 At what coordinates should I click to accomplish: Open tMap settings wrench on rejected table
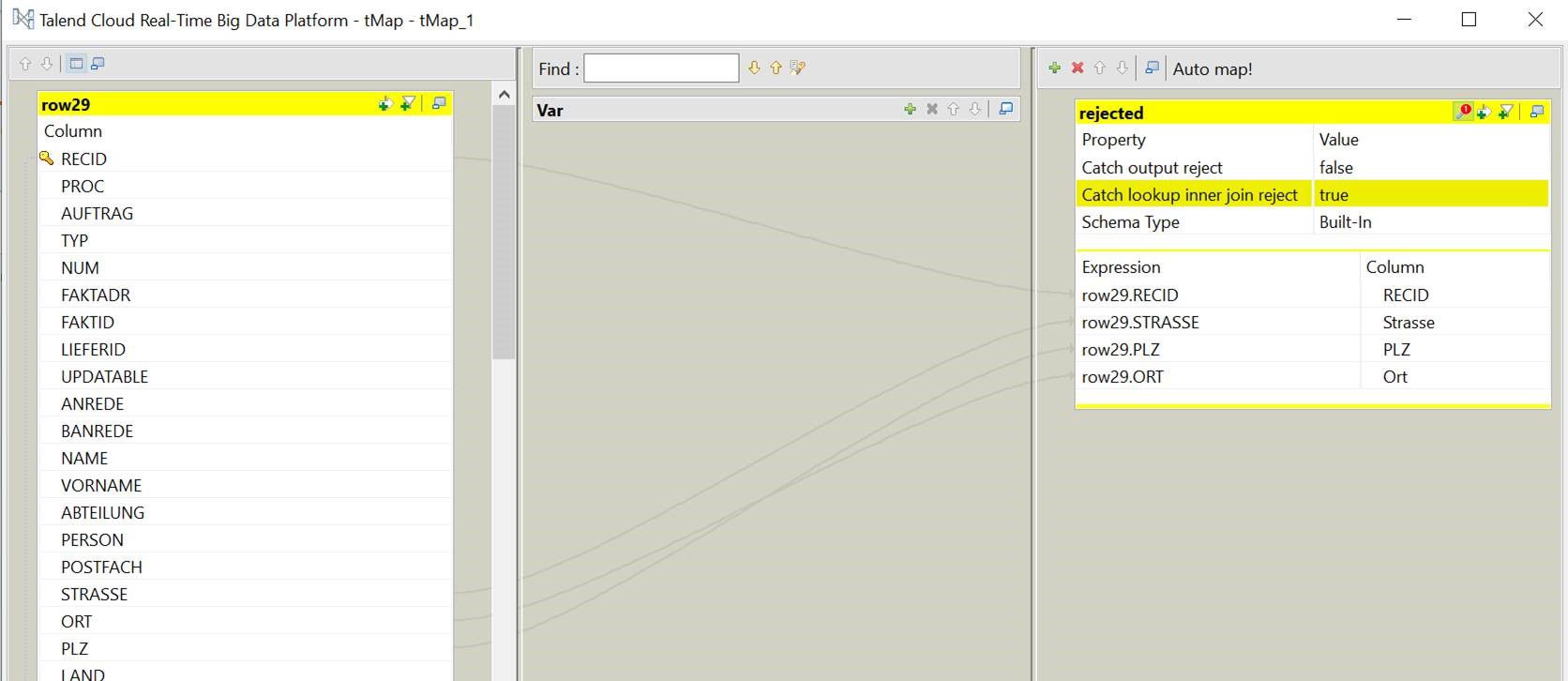tap(1463, 113)
